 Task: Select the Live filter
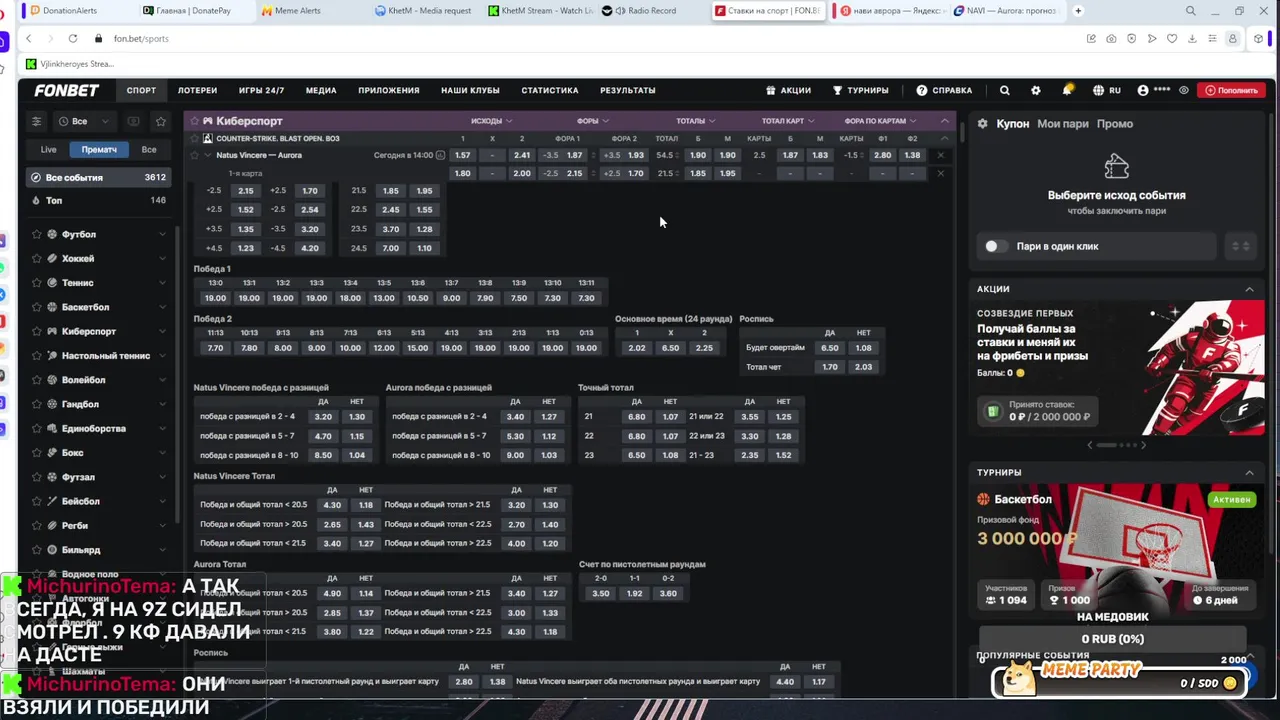tap(48, 149)
